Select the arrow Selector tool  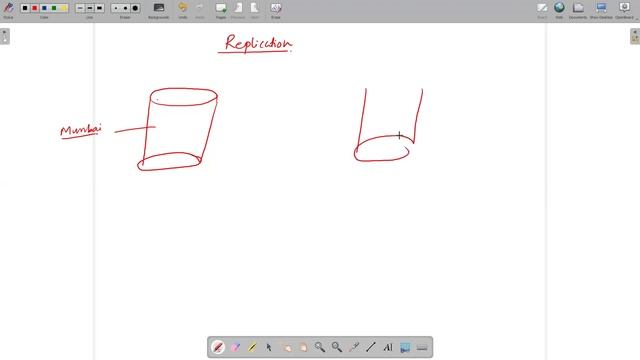[x=269, y=347]
